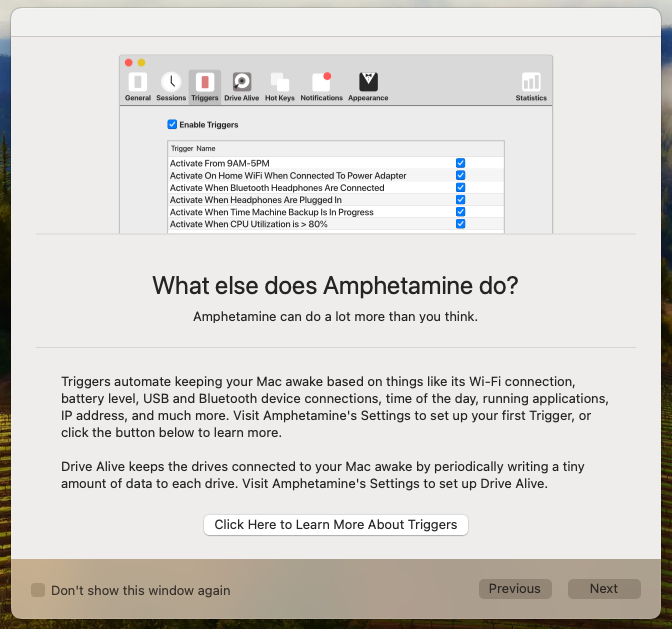This screenshot has width=672, height=629.
Task: Toggle CPU Utilization > 80% checkbox
Action: (461, 224)
